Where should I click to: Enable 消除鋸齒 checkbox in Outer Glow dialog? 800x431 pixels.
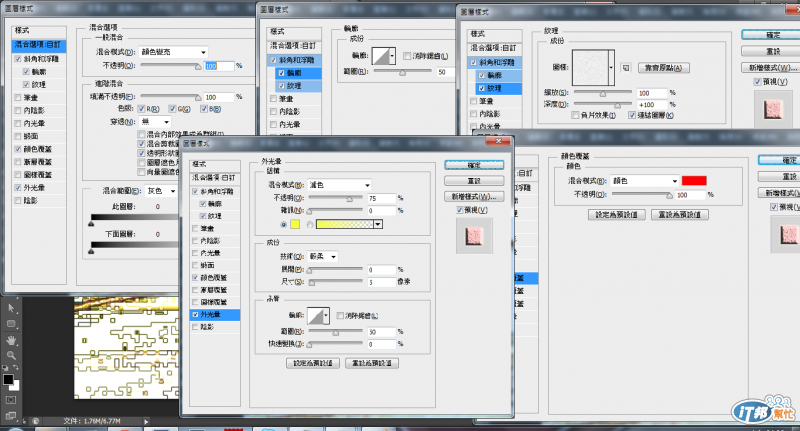tap(340, 316)
